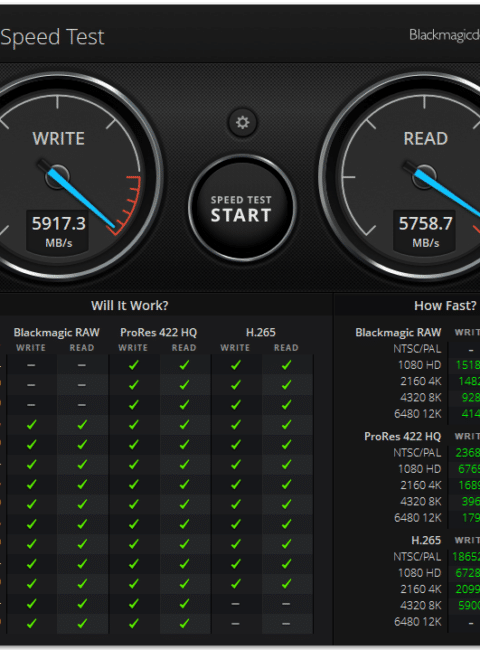480x650 pixels.
Task: Click 6480 12K under How Fast Blackmagic RAW
Action: pyautogui.click(x=418, y=414)
